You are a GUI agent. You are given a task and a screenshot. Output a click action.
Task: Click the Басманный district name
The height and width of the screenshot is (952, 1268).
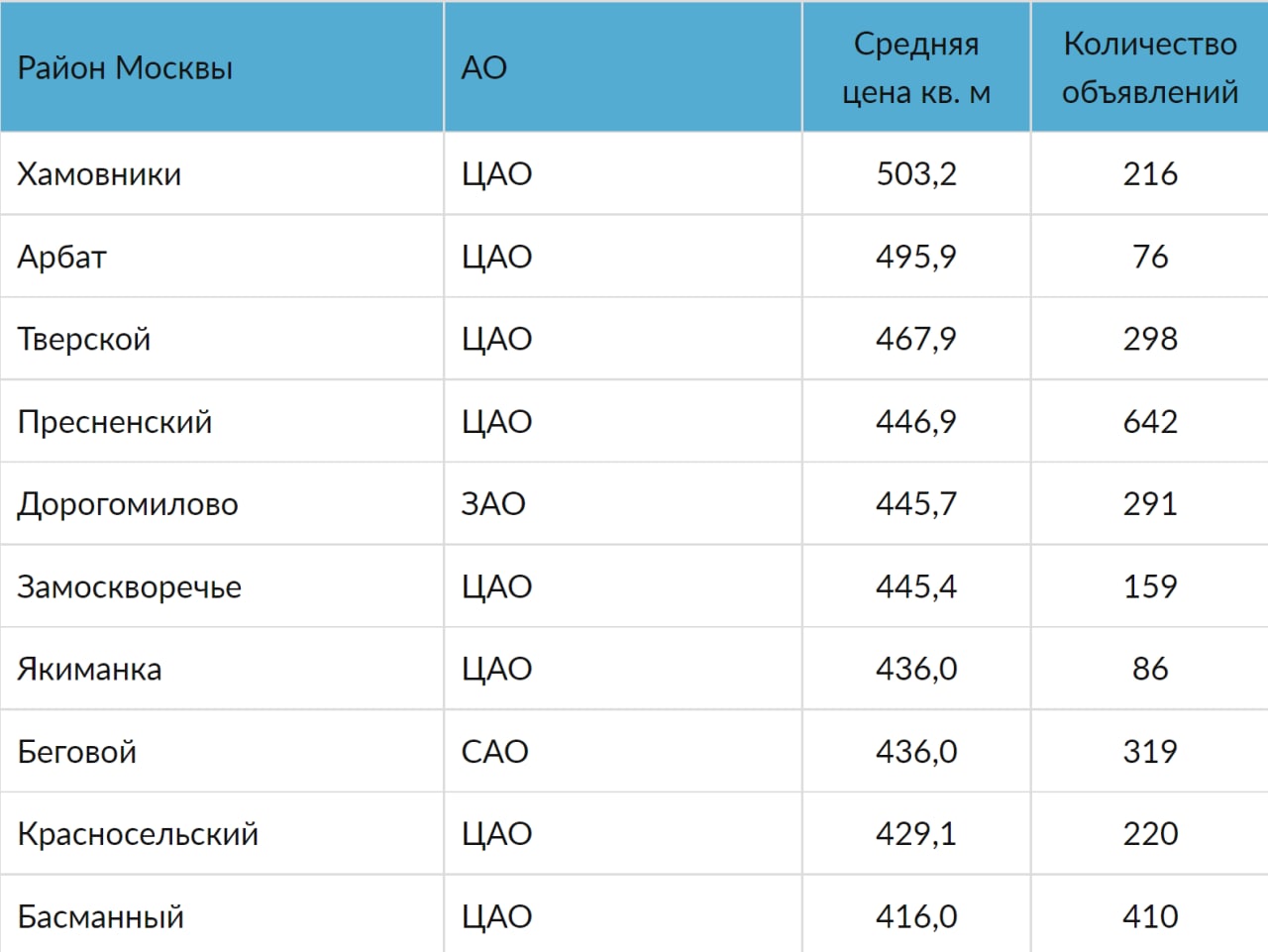101,917
